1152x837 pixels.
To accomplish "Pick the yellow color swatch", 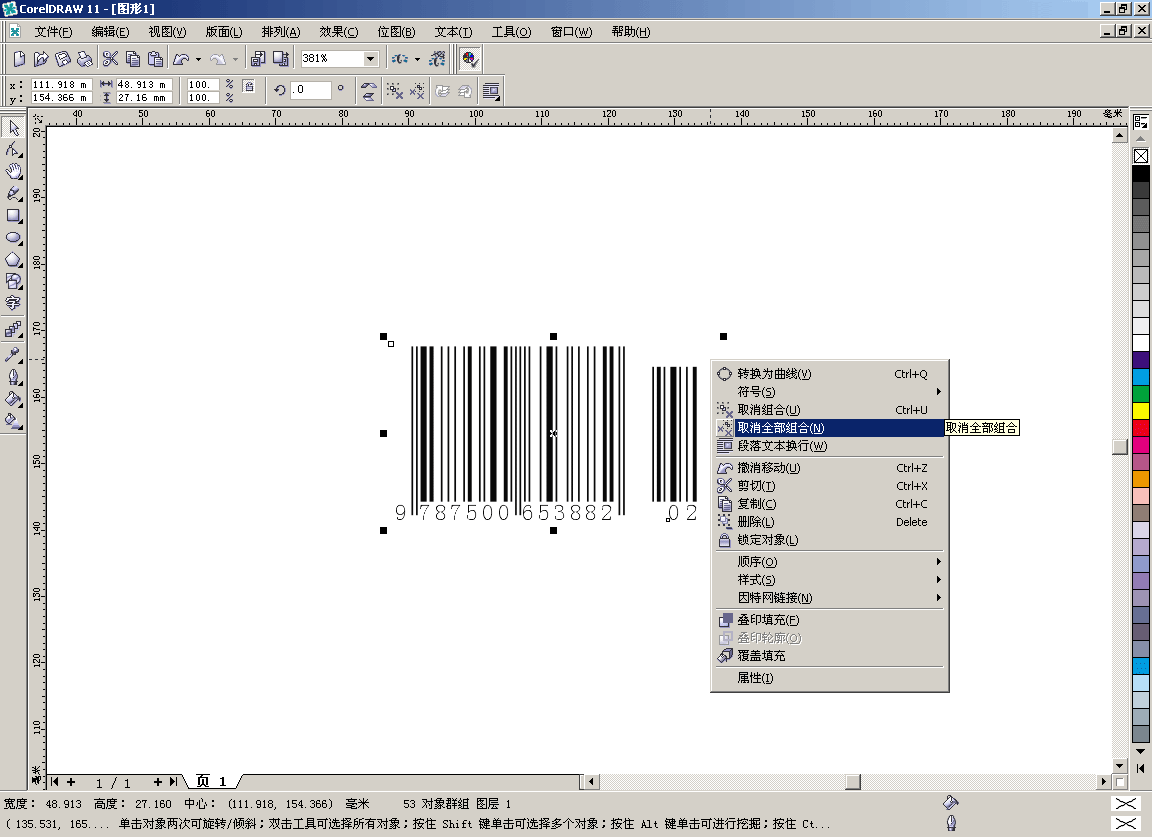I will tap(1141, 410).
